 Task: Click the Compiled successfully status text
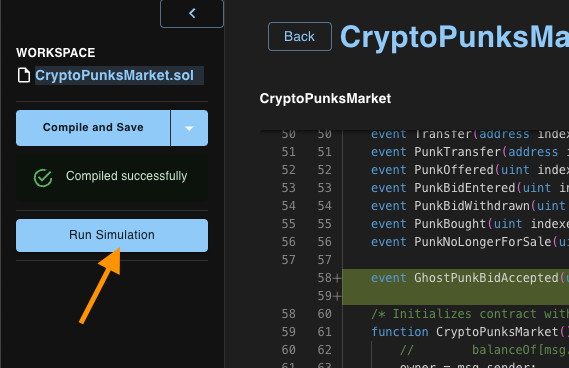point(126,176)
